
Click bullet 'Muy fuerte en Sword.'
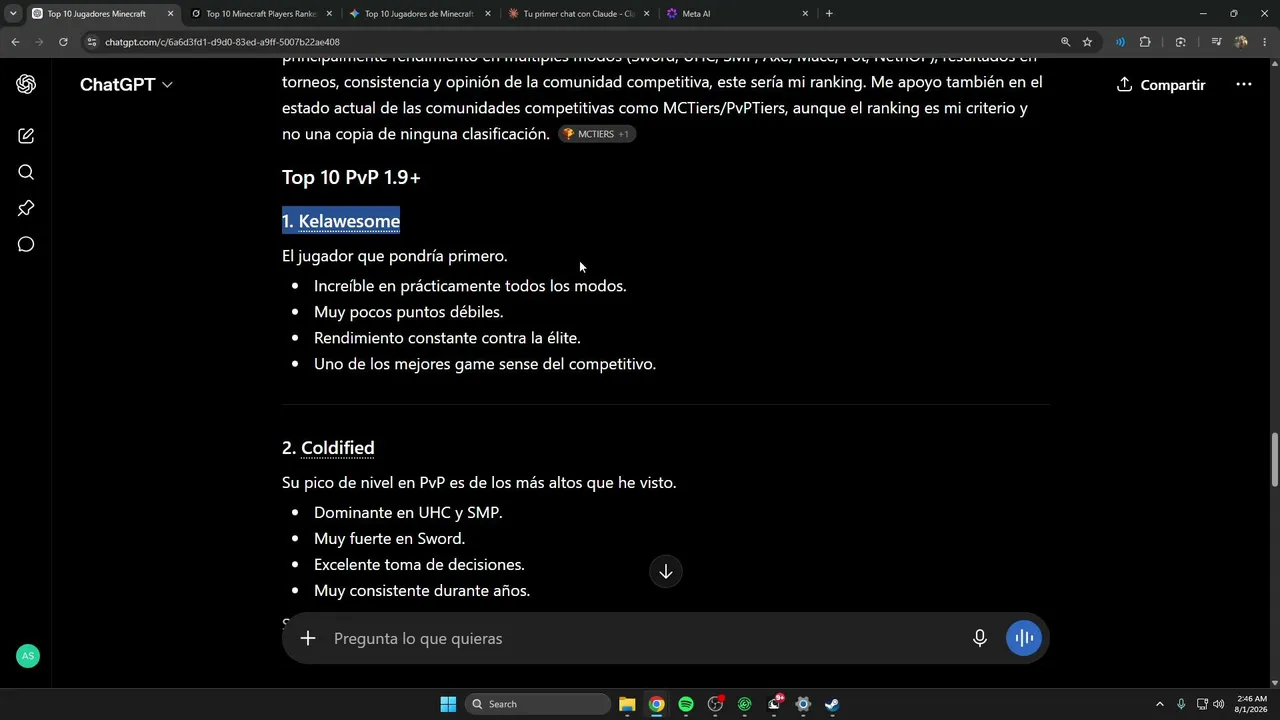(389, 539)
